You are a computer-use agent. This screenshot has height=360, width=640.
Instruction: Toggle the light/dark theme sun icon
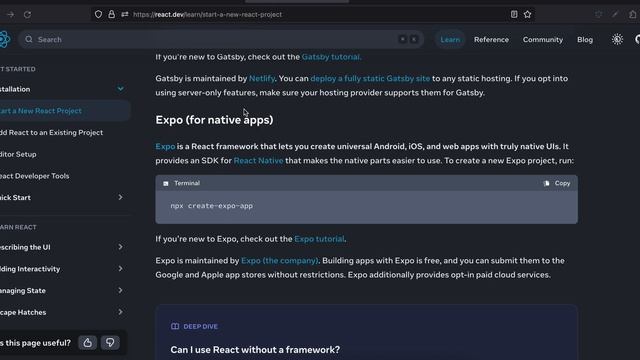(x=617, y=40)
